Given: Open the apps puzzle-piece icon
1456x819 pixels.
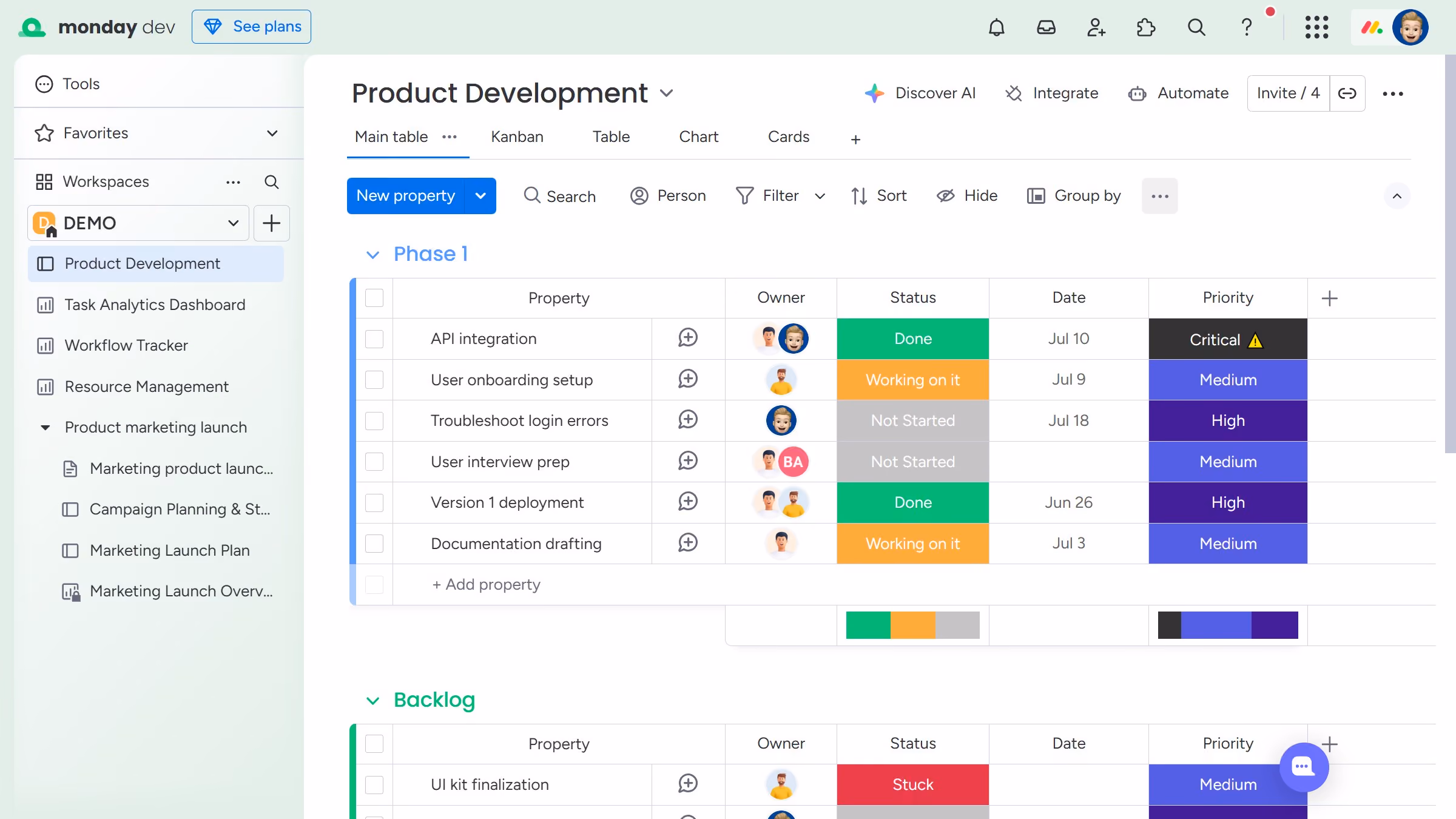Looking at the screenshot, I should pos(1145,27).
